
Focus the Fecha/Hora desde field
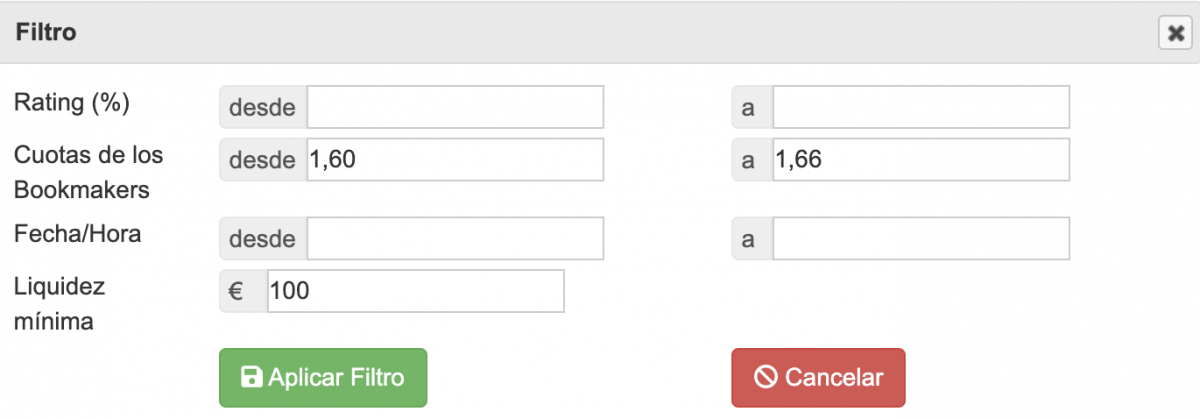coord(455,239)
